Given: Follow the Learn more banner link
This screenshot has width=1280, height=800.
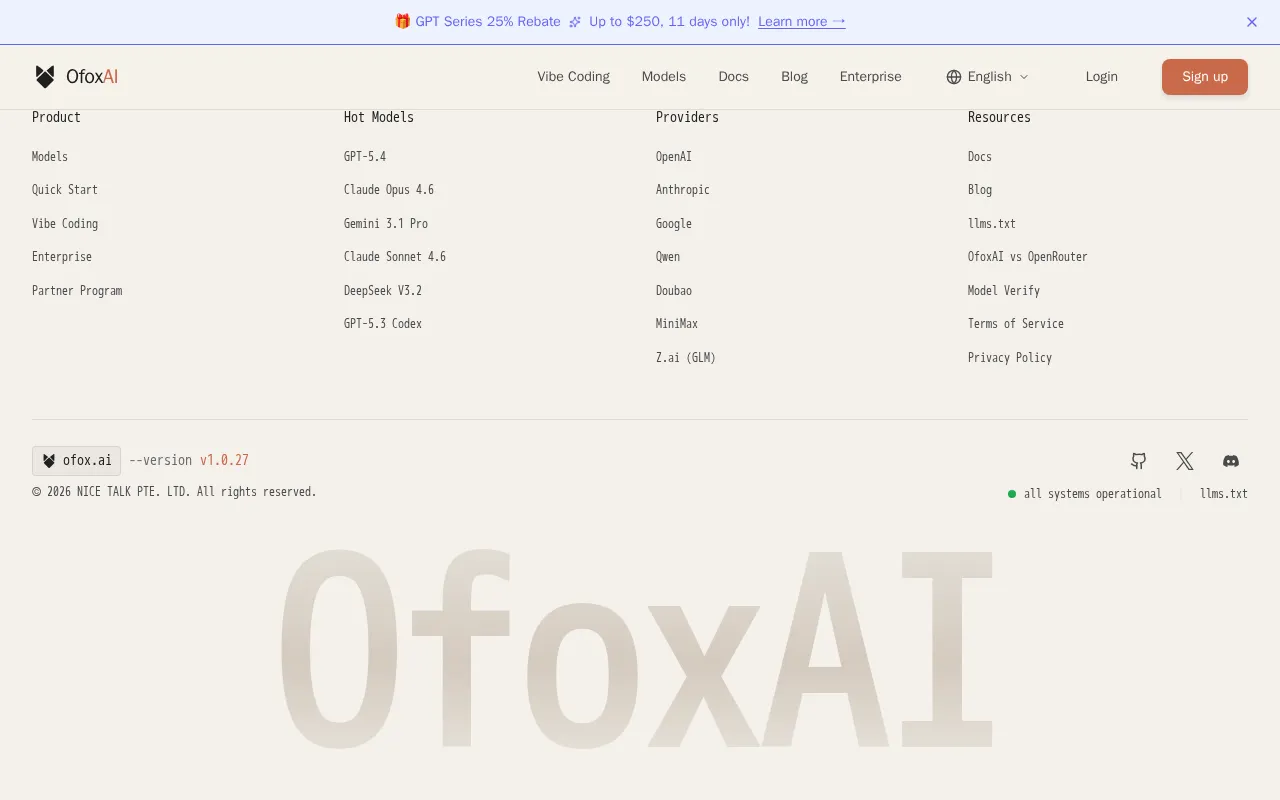Looking at the screenshot, I should [802, 22].
